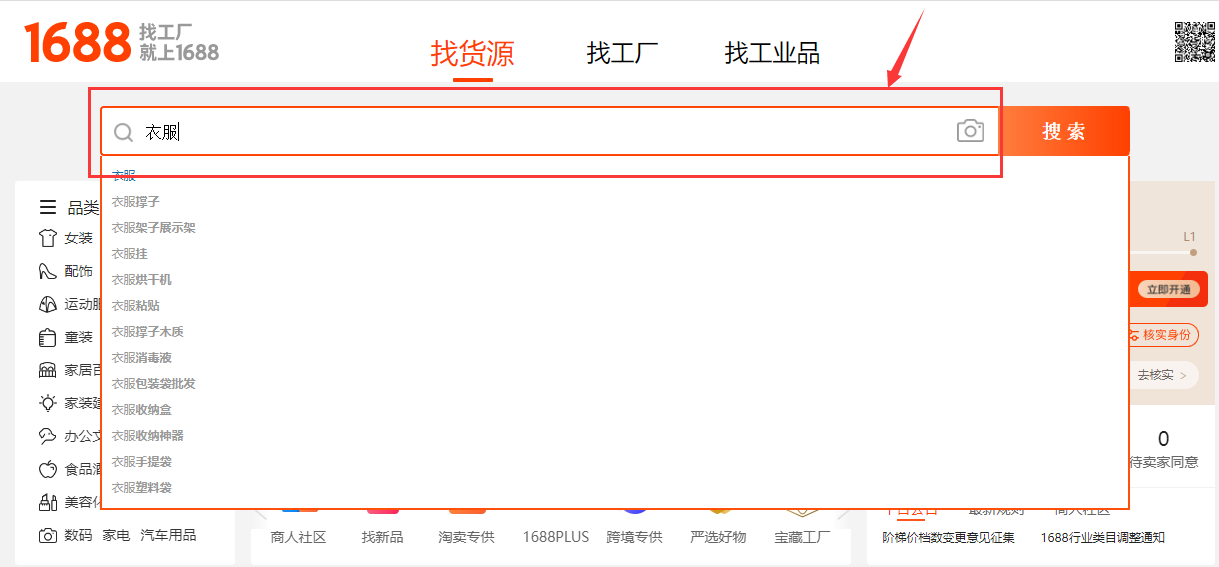Choose suggestion 衣服收纳盒
The height and width of the screenshot is (567, 1219).
pos(141,409)
